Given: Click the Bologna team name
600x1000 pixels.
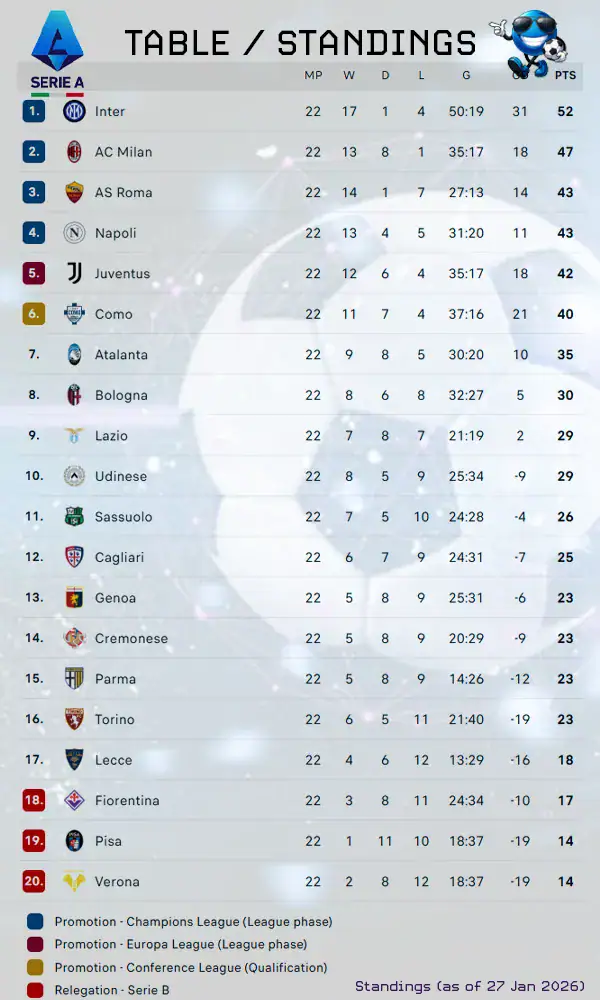Looking at the screenshot, I should (121, 395).
